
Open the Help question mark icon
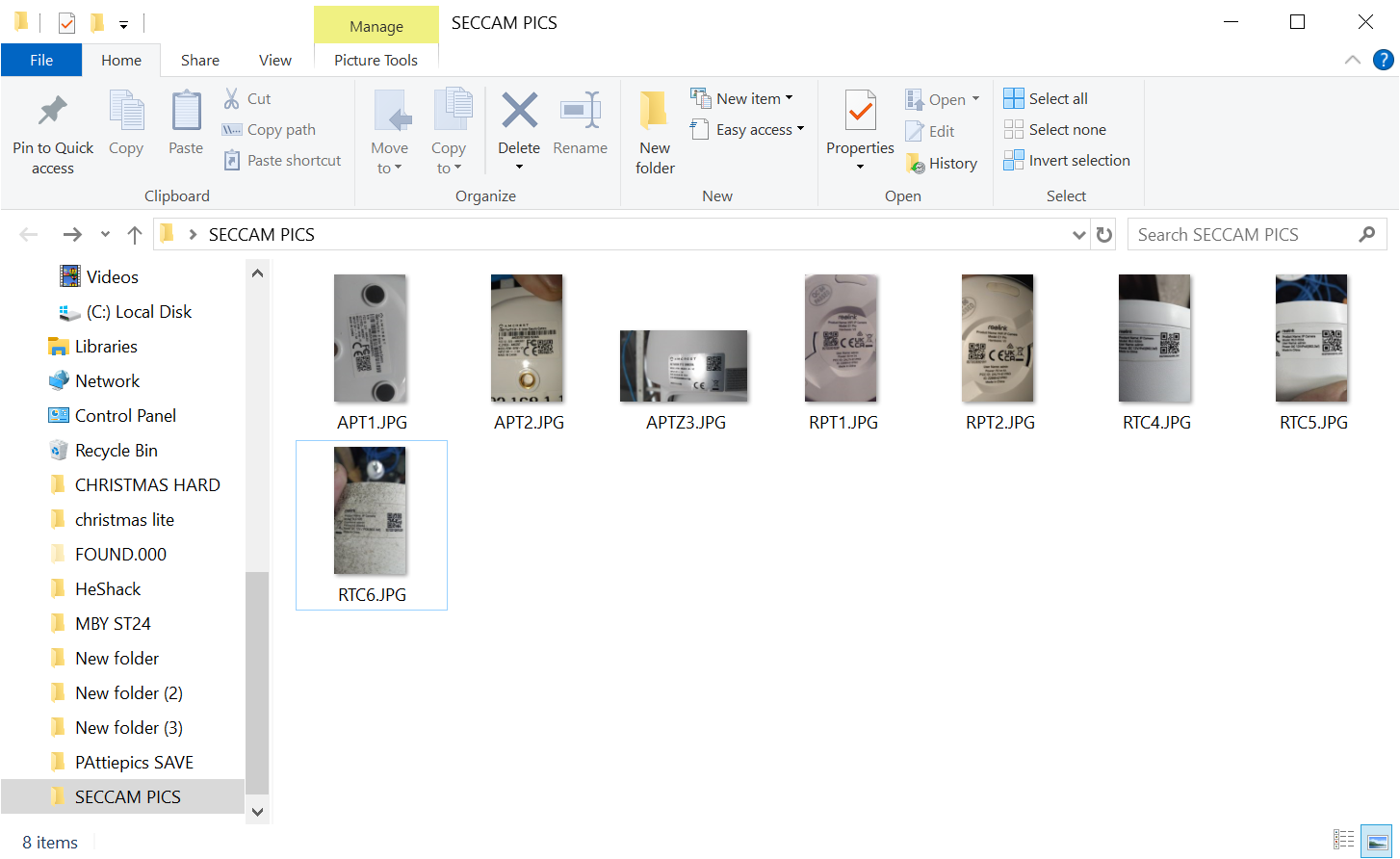click(x=1383, y=60)
